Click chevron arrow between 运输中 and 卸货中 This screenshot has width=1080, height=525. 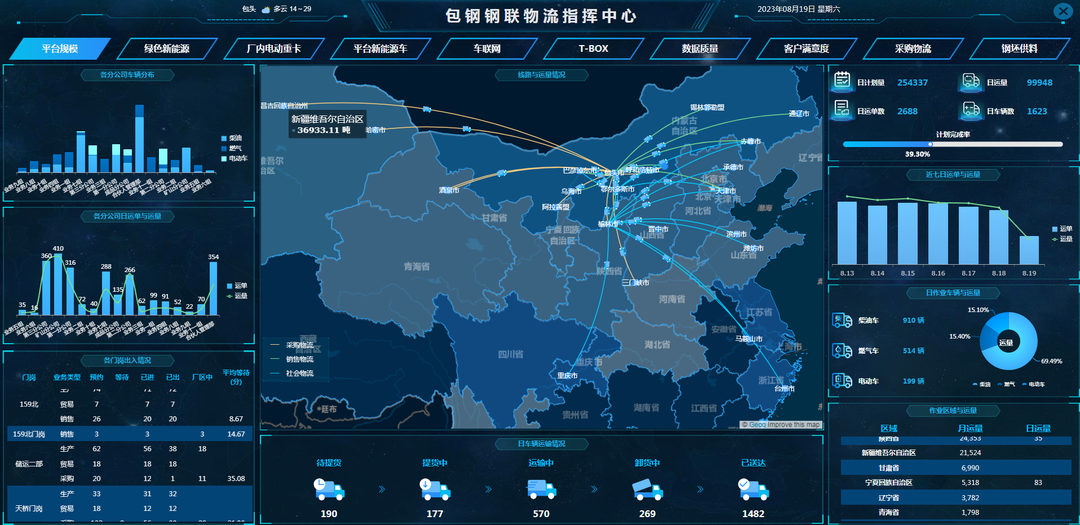[595, 490]
